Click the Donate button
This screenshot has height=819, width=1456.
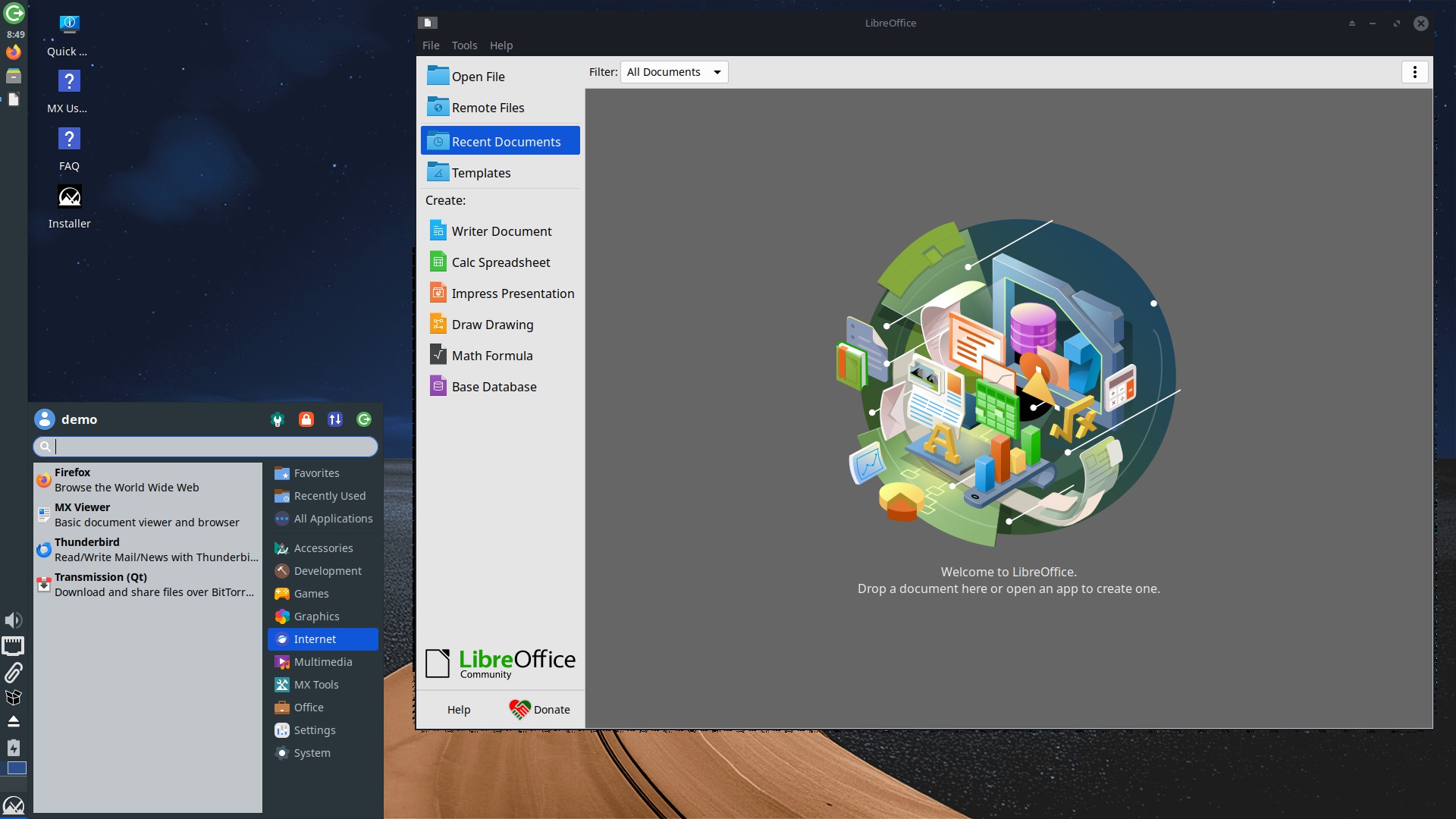pos(540,710)
